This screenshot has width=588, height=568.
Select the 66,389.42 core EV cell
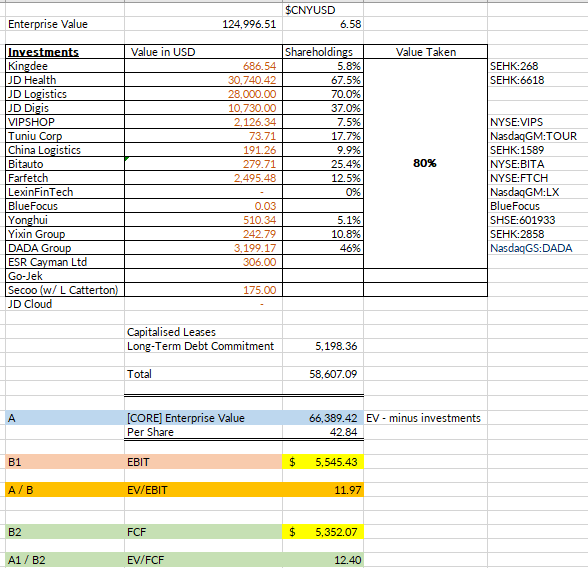tap(323, 418)
